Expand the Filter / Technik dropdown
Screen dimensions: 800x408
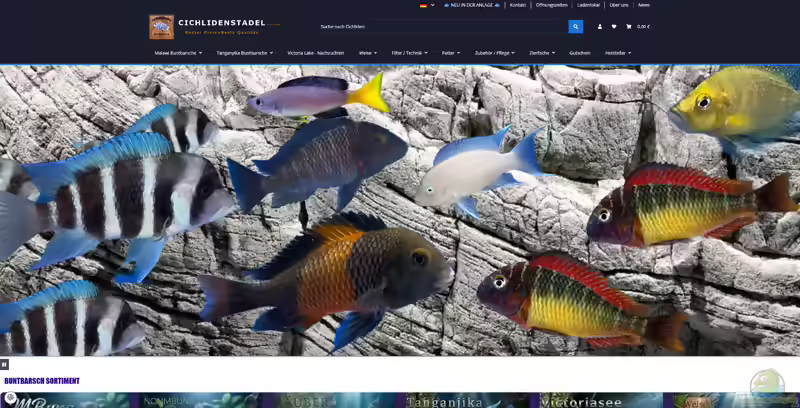pyautogui.click(x=409, y=53)
